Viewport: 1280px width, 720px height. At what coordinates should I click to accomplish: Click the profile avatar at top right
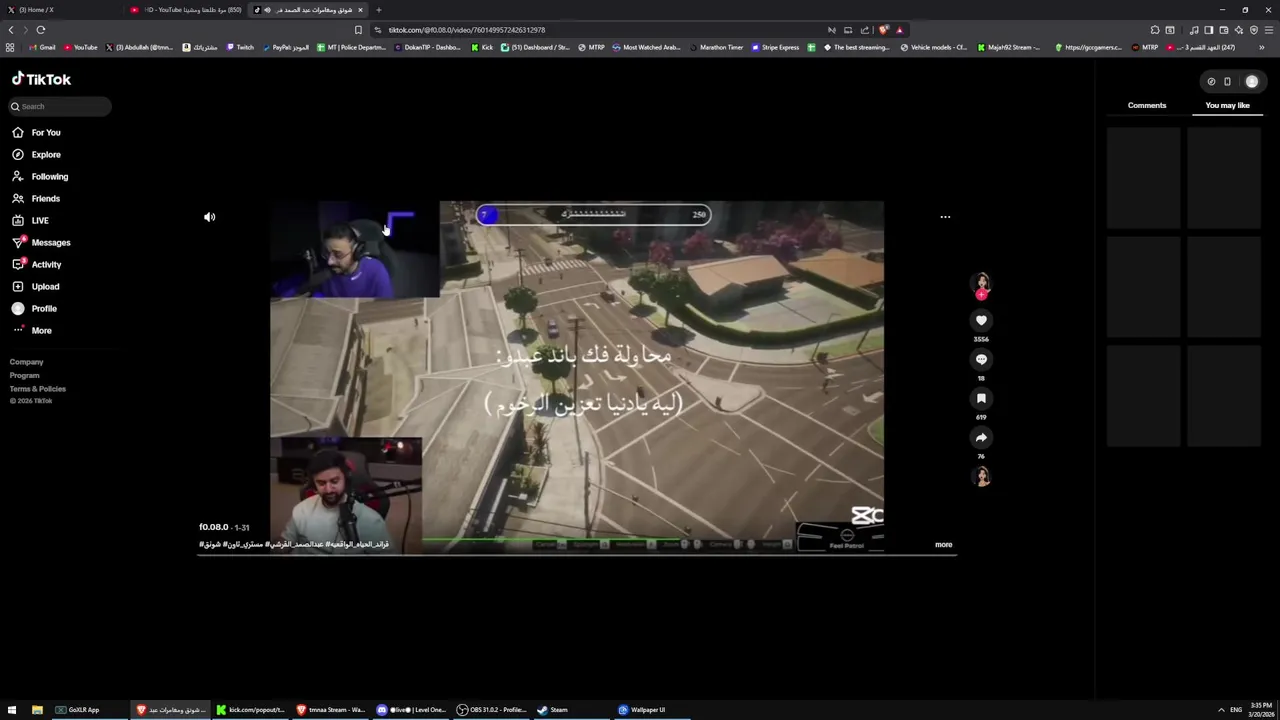[x=1251, y=82]
